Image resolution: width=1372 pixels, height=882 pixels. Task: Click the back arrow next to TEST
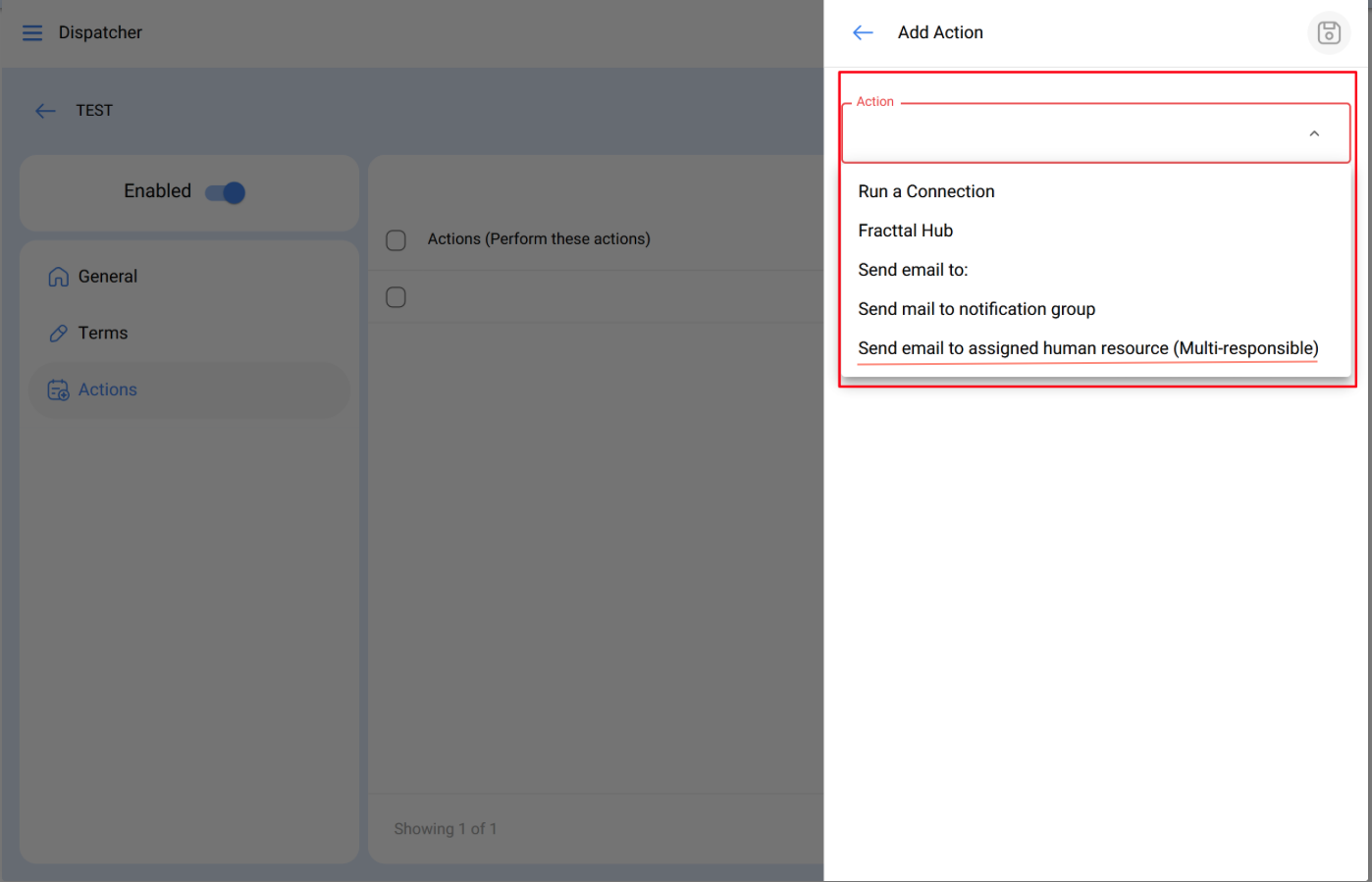point(45,111)
